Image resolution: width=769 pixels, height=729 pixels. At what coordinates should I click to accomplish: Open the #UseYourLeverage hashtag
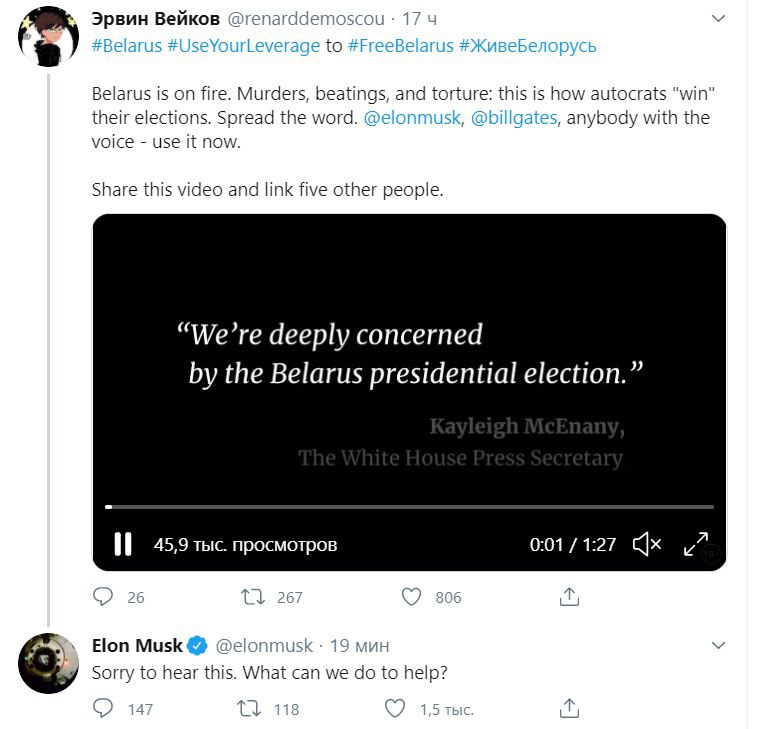coord(244,46)
